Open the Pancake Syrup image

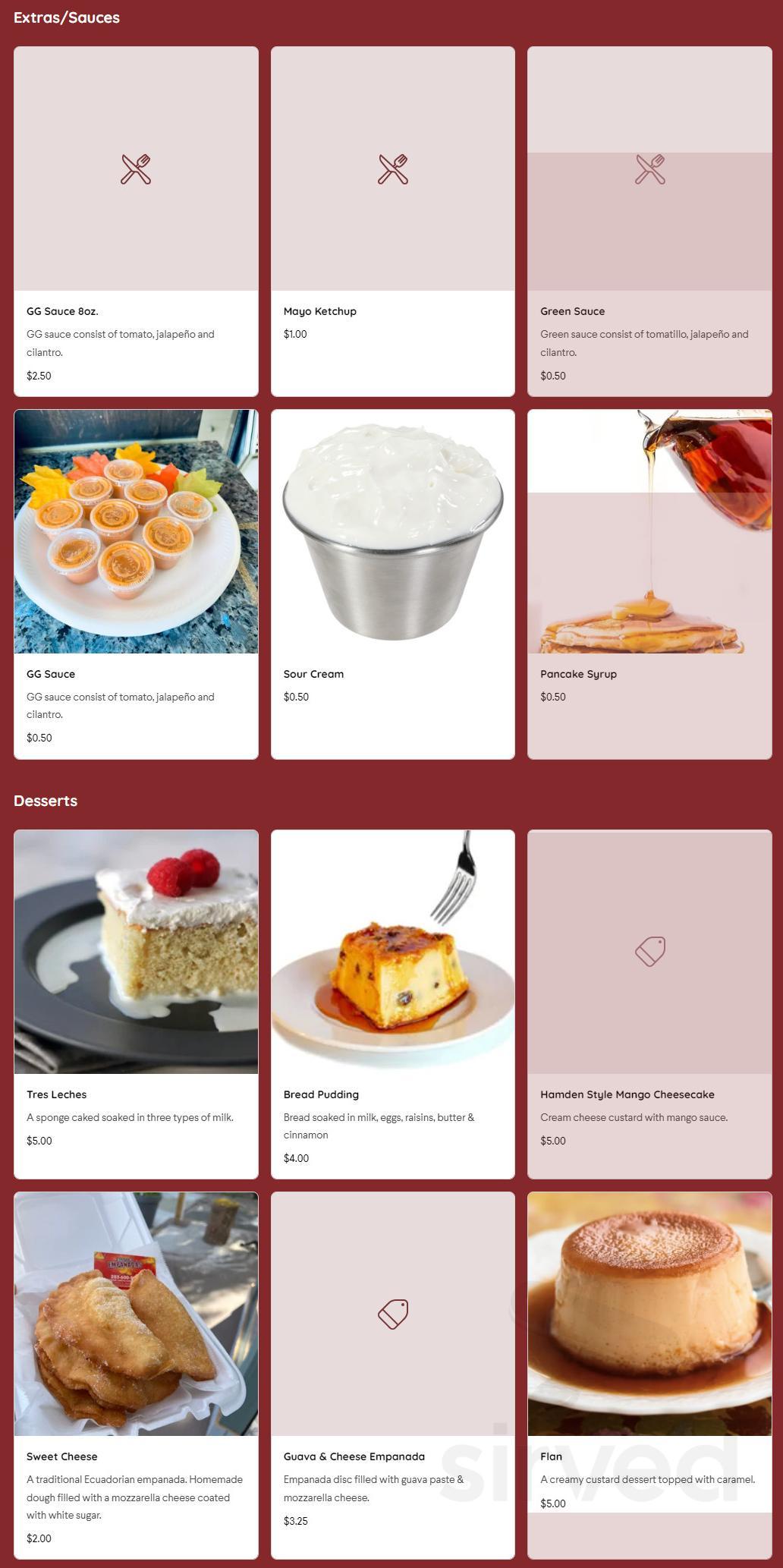point(650,531)
